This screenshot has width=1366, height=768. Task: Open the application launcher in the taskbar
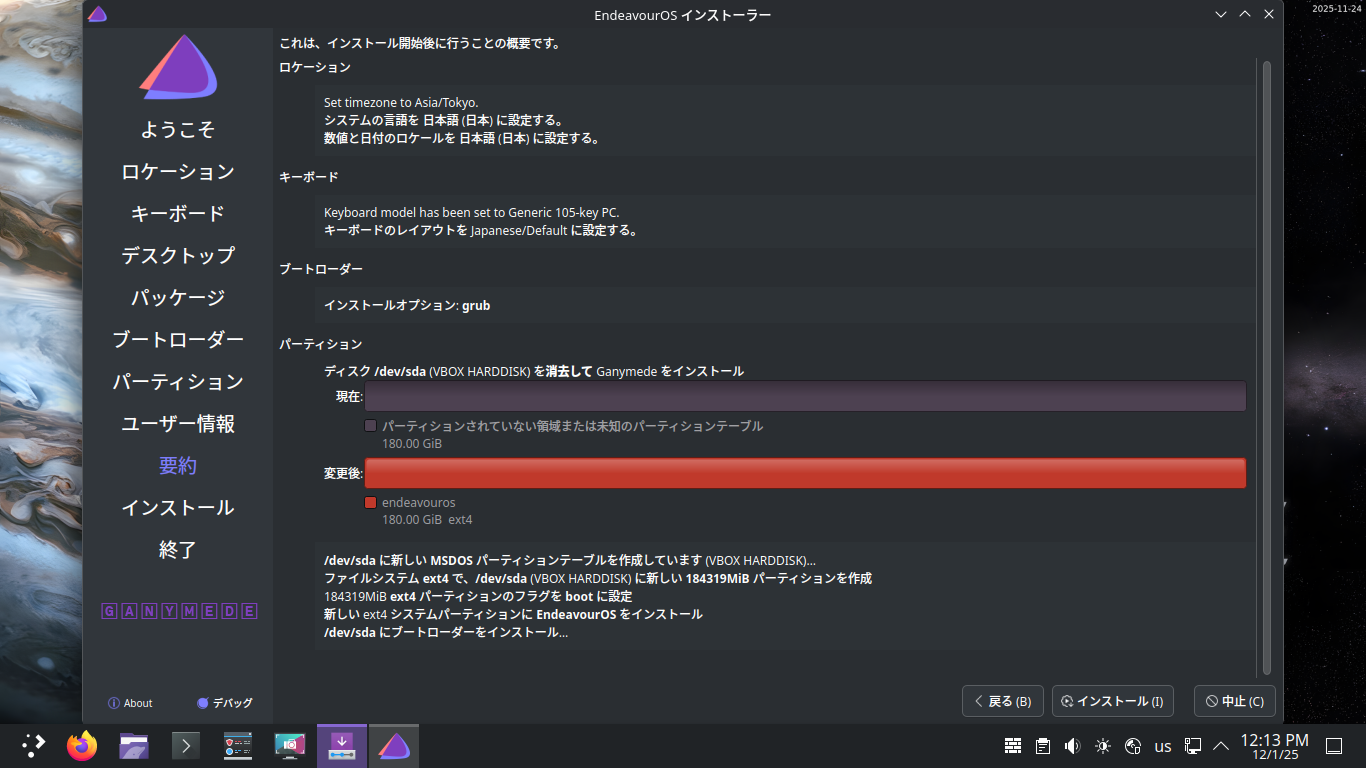tap(34, 746)
